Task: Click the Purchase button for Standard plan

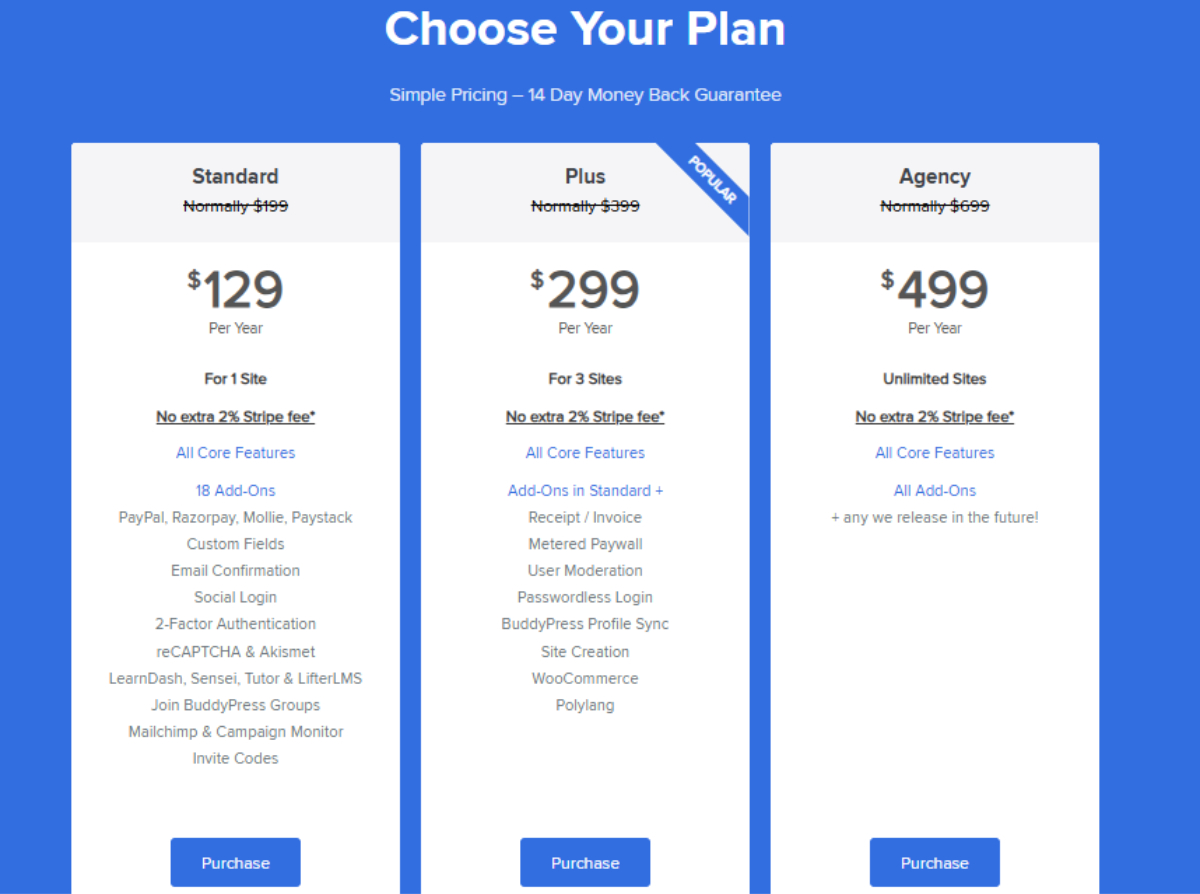Action: click(235, 862)
